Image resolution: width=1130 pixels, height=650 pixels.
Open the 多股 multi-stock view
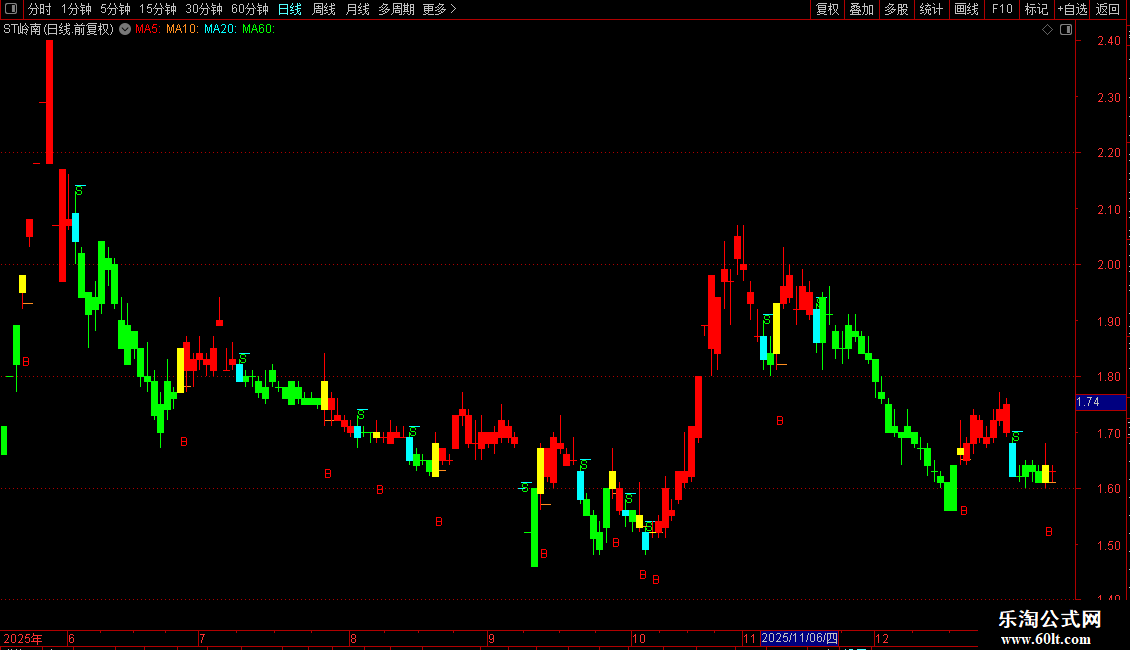click(x=896, y=9)
